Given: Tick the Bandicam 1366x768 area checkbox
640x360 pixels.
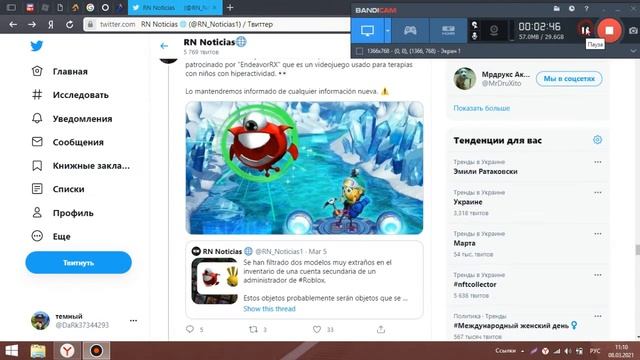Looking at the screenshot, I should [x=359, y=51].
